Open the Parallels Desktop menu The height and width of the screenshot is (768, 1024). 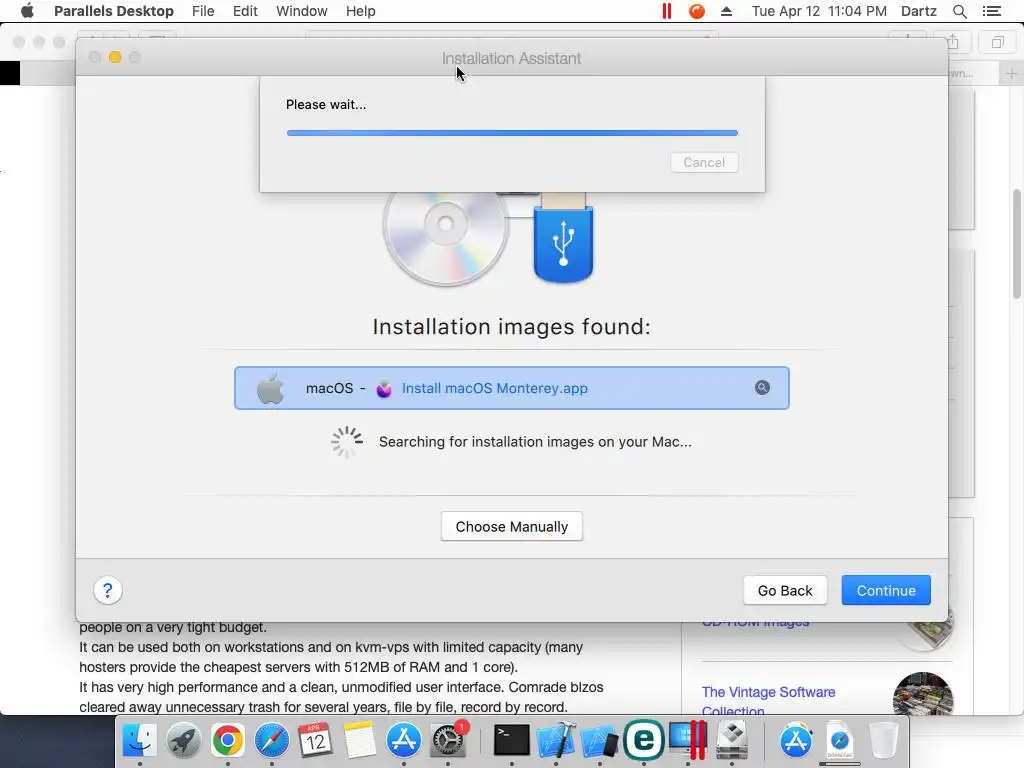coord(114,11)
